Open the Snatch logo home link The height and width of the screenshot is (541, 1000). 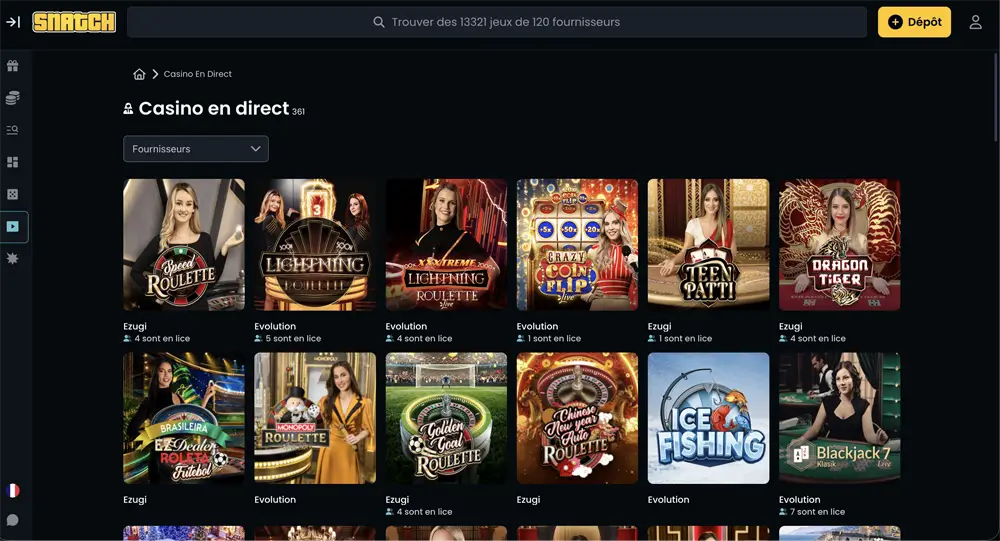[x=74, y=22]
